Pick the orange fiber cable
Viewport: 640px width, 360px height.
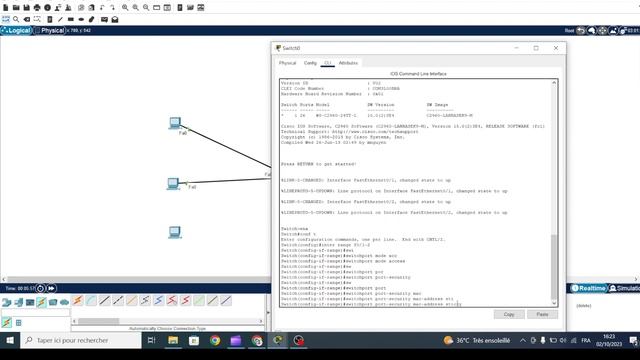(131, 301)
